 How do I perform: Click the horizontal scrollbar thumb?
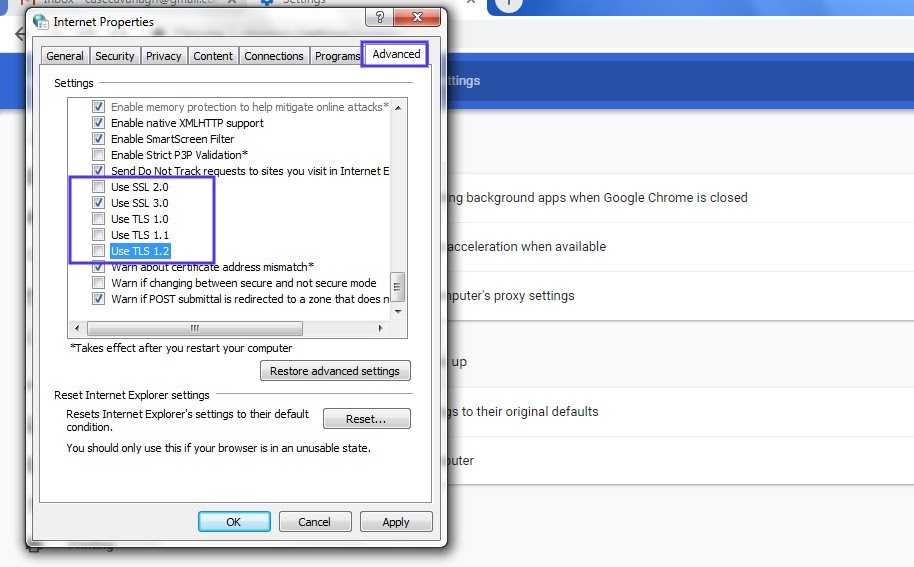point(195,328)
